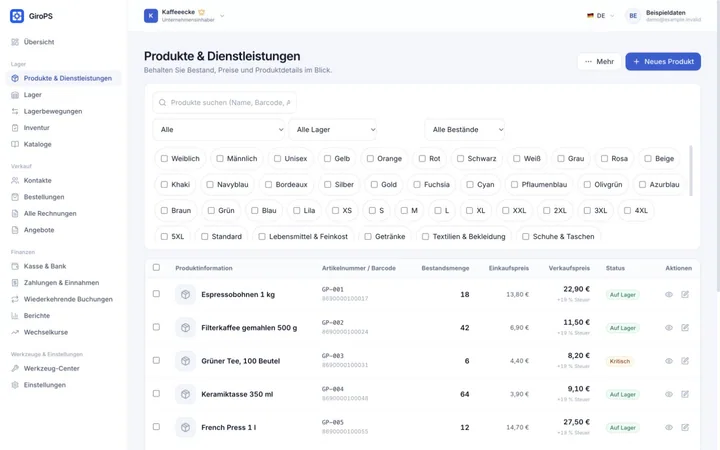Sort by Verkaufspreis column header

pos(569,268)
